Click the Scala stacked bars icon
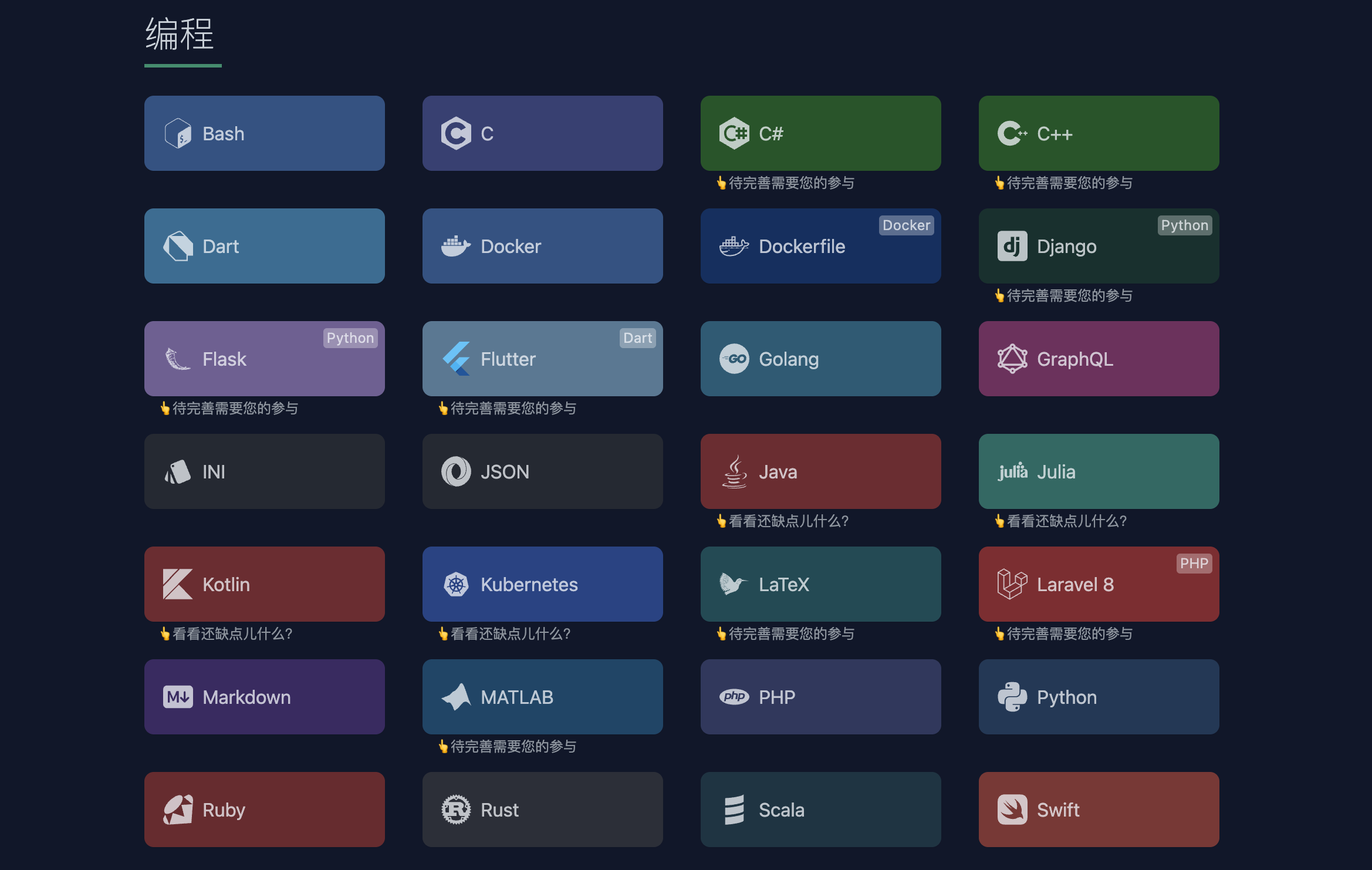The height and width of the screenshot is (870, 1372). click(x=734, y=810)
